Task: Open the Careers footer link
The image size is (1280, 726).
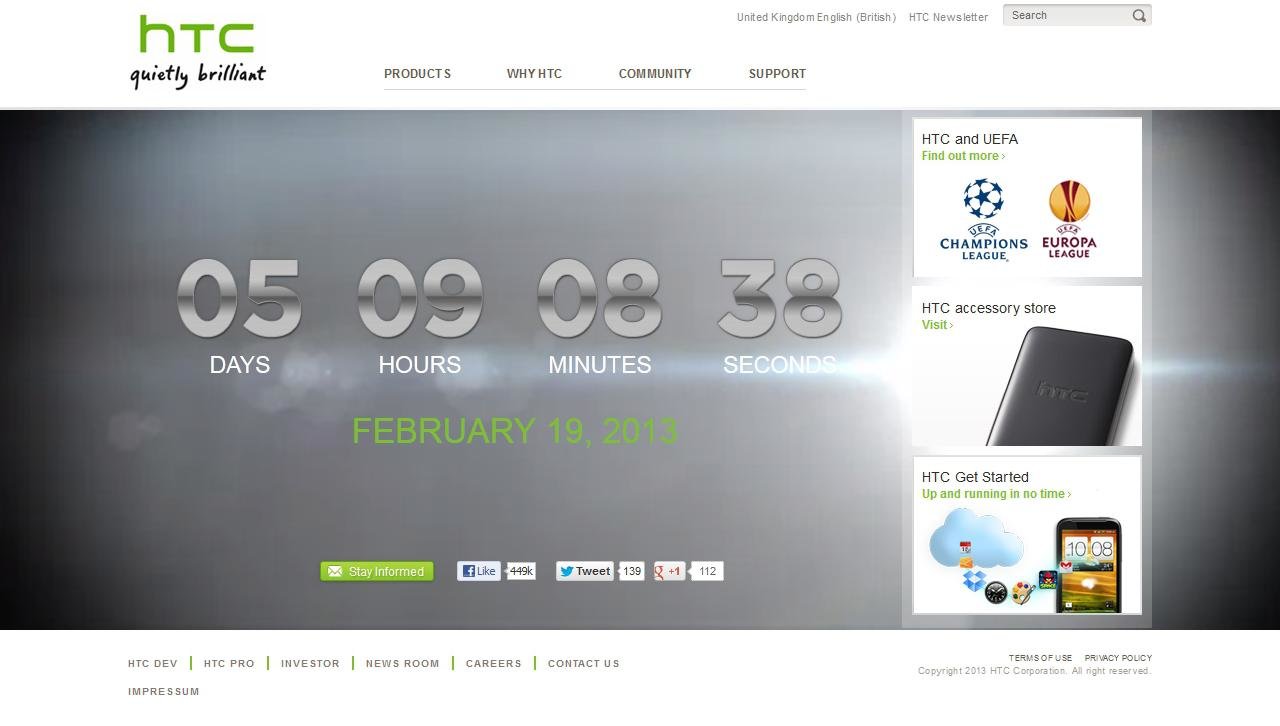Action: pos(494,663)
